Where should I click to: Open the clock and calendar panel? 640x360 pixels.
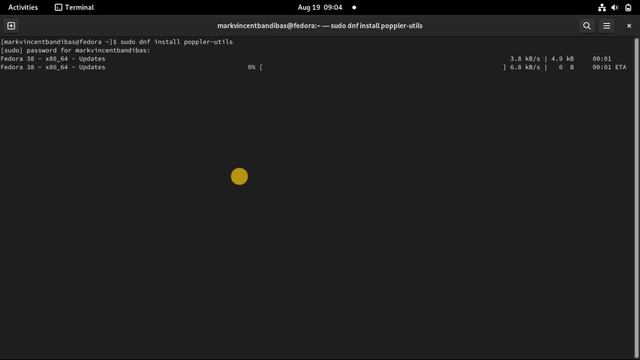point(320,7)
